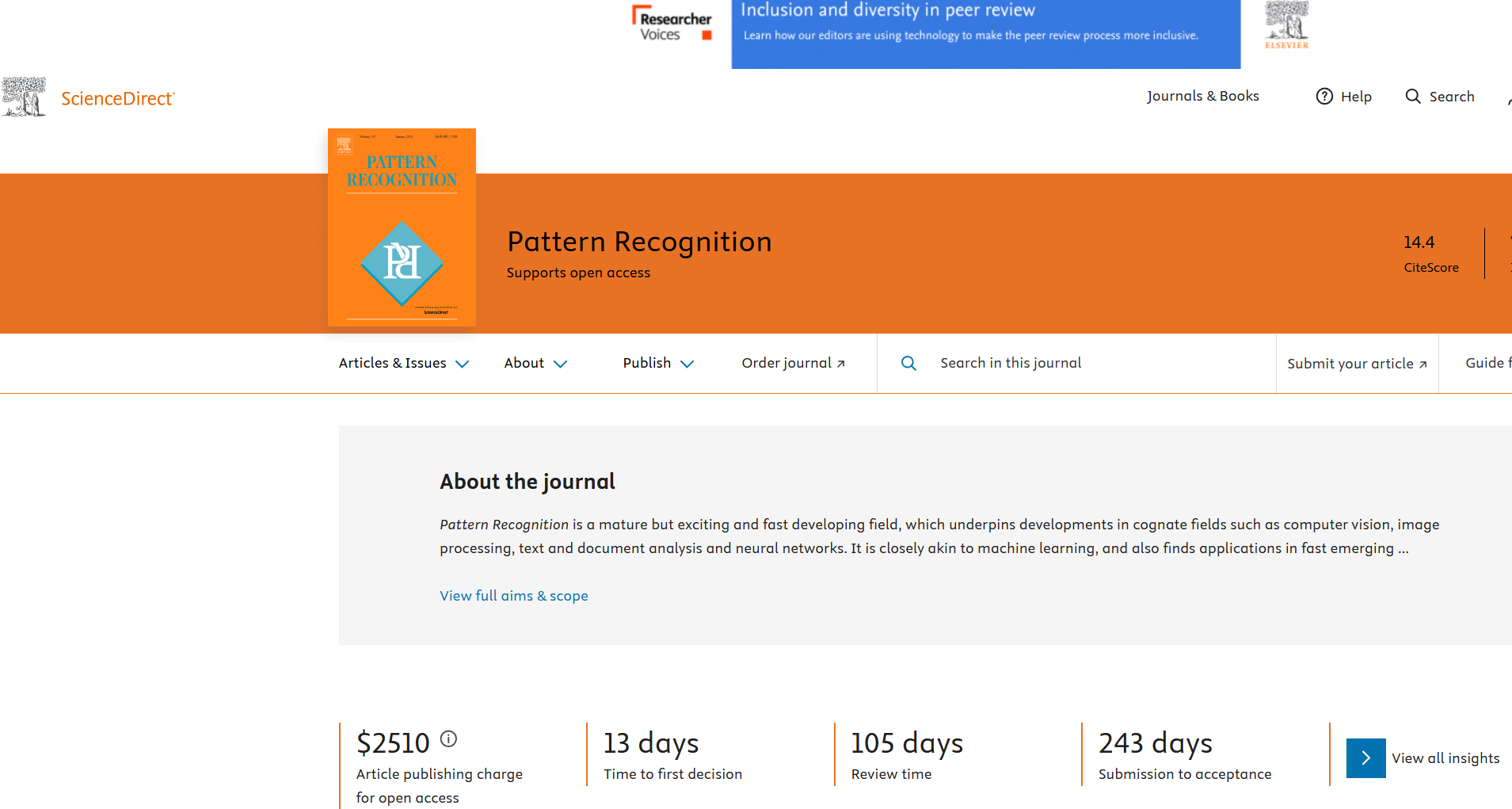This screenshot has width=1512, height=809.
Task: Click the ScienceDirect tree logo icon
Action: (24, 97)
